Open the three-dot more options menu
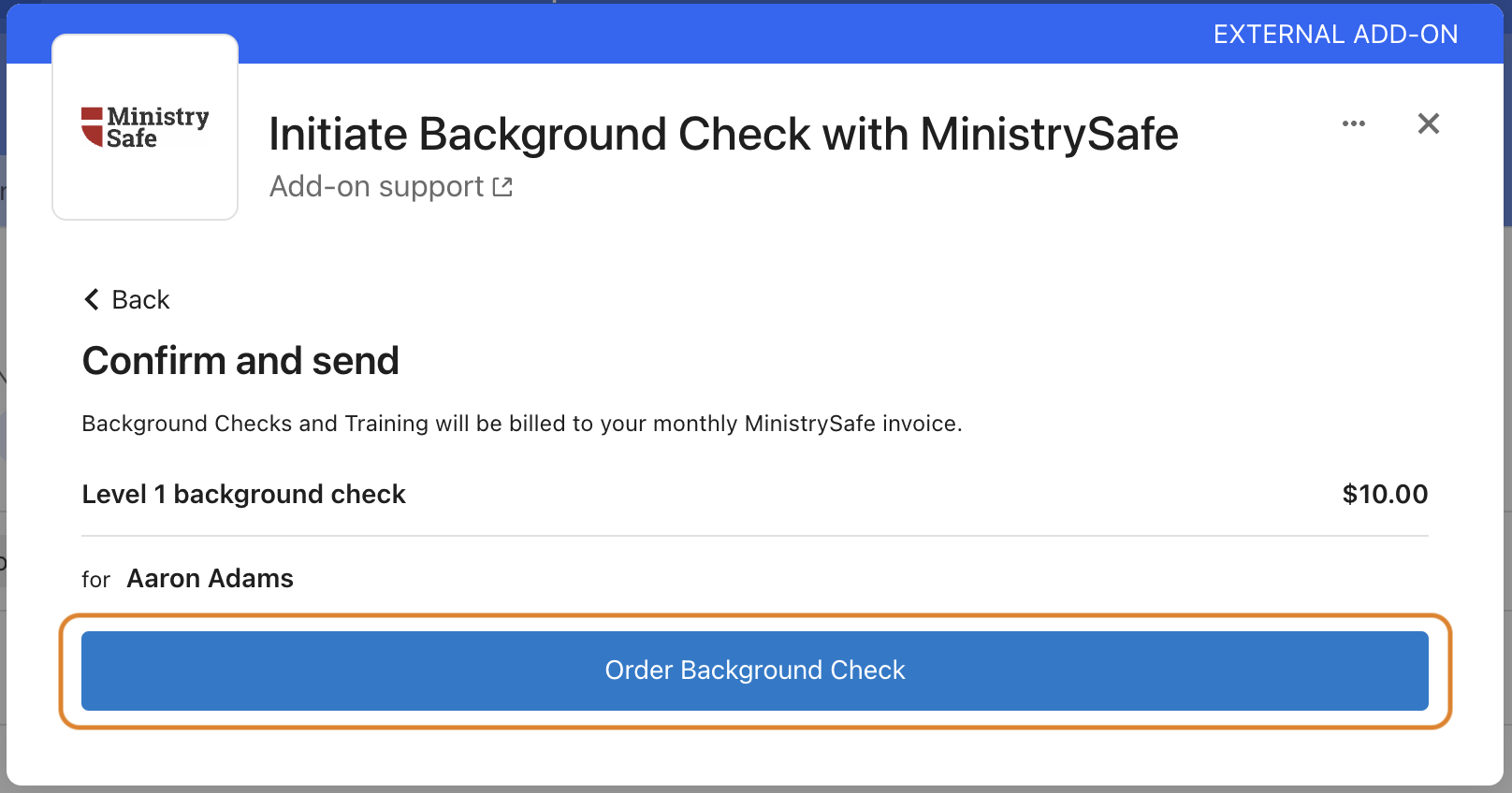The height and width of the screenshot is (793, 1512). coord(1353,123)
